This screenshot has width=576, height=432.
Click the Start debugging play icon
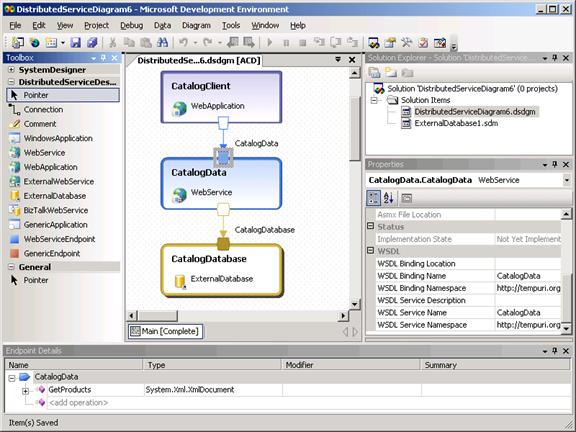point(270,43)
